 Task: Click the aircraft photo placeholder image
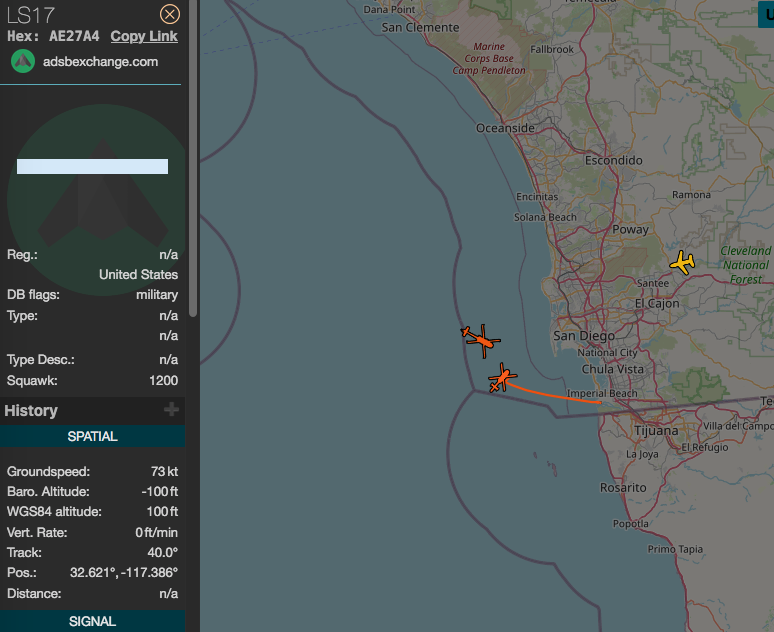click(x=96, y=199)
